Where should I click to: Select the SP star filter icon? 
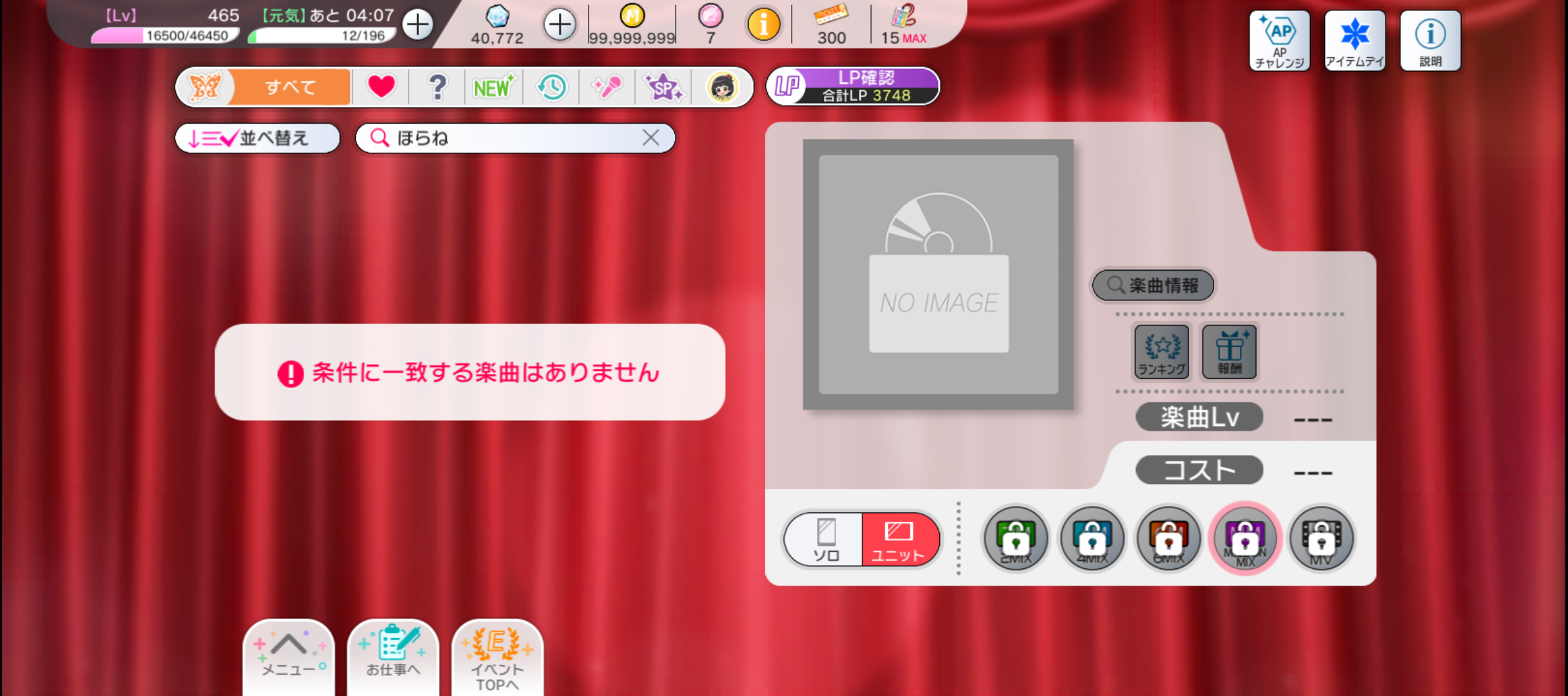[663, 87]
